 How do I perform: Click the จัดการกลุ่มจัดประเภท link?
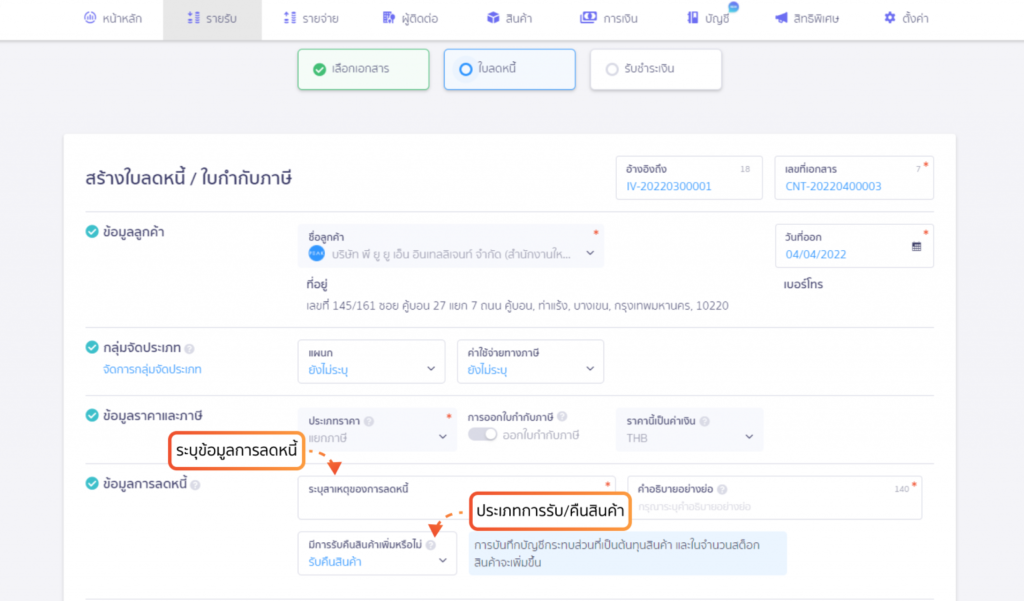[x=152, y=369]
